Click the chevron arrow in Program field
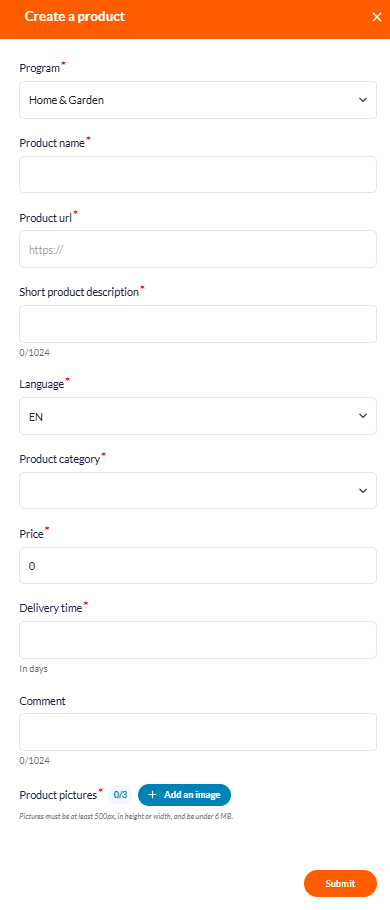Screen dimensions: 390x910 click(x=363, y=100)
